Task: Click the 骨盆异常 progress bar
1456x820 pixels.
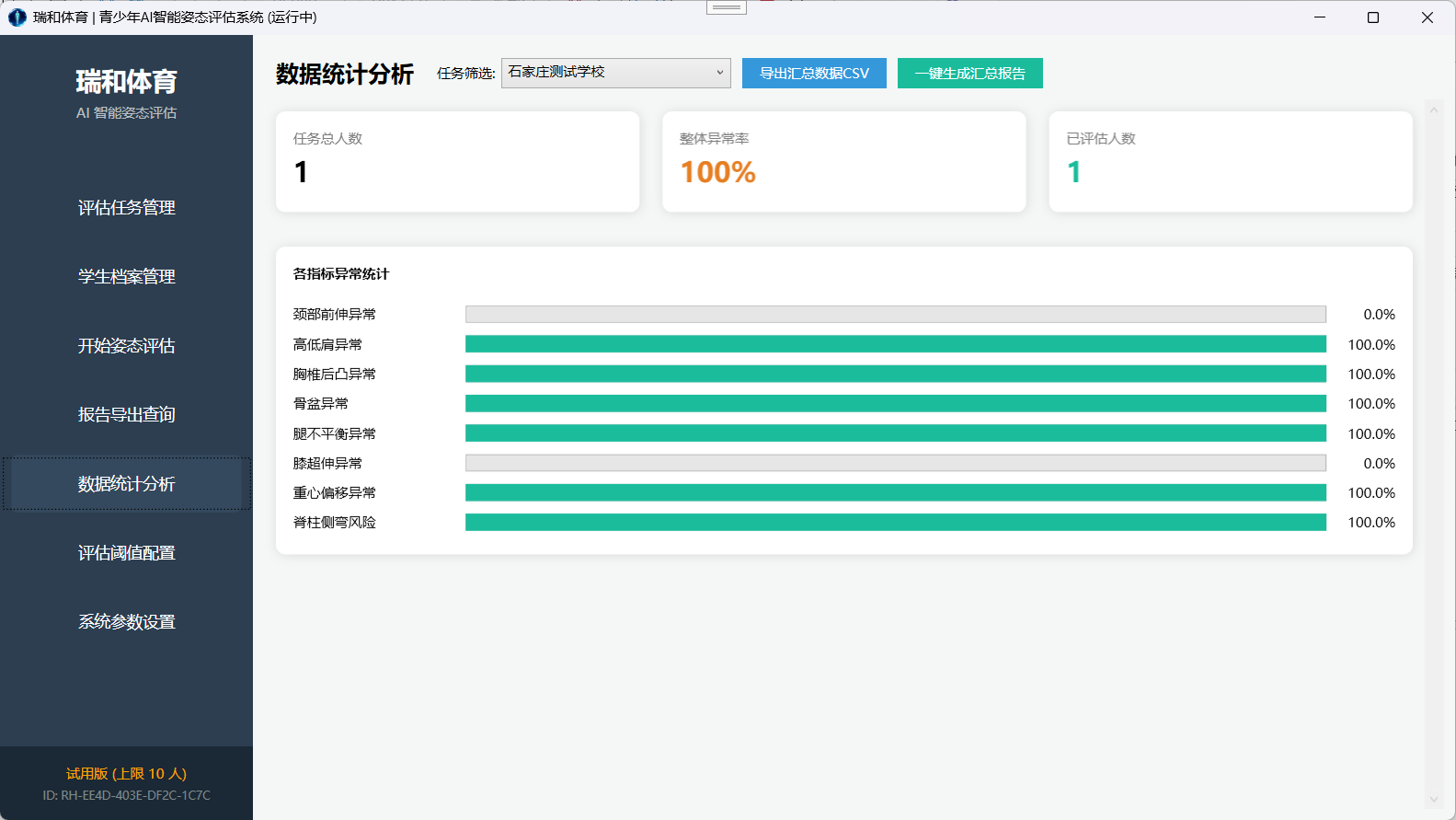Action: click(x=896, y=403)
